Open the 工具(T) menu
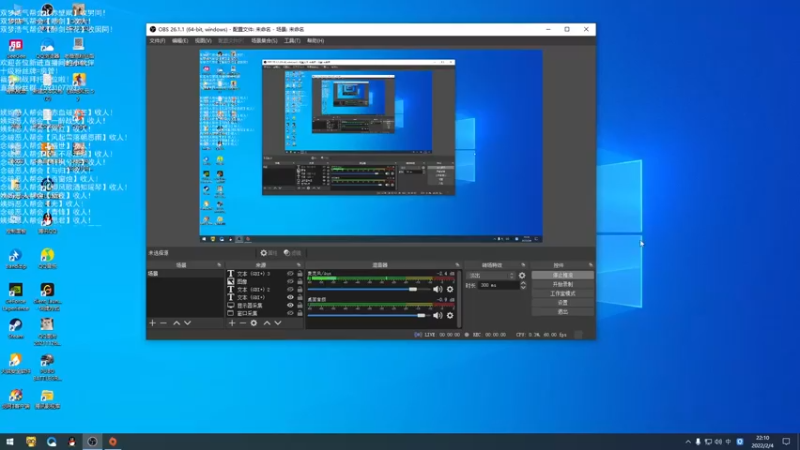This screenshot has width=800, height=450. tap(292, 41)
